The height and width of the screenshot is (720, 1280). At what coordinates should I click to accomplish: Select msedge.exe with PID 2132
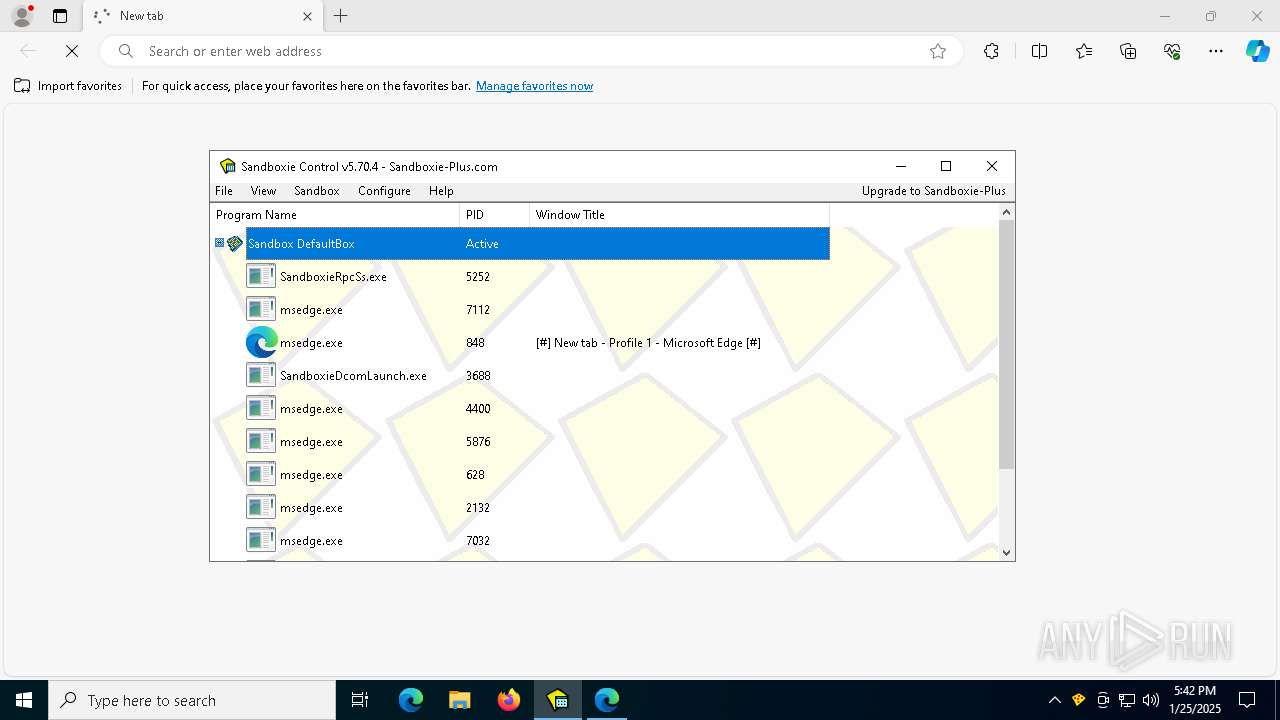538,507
